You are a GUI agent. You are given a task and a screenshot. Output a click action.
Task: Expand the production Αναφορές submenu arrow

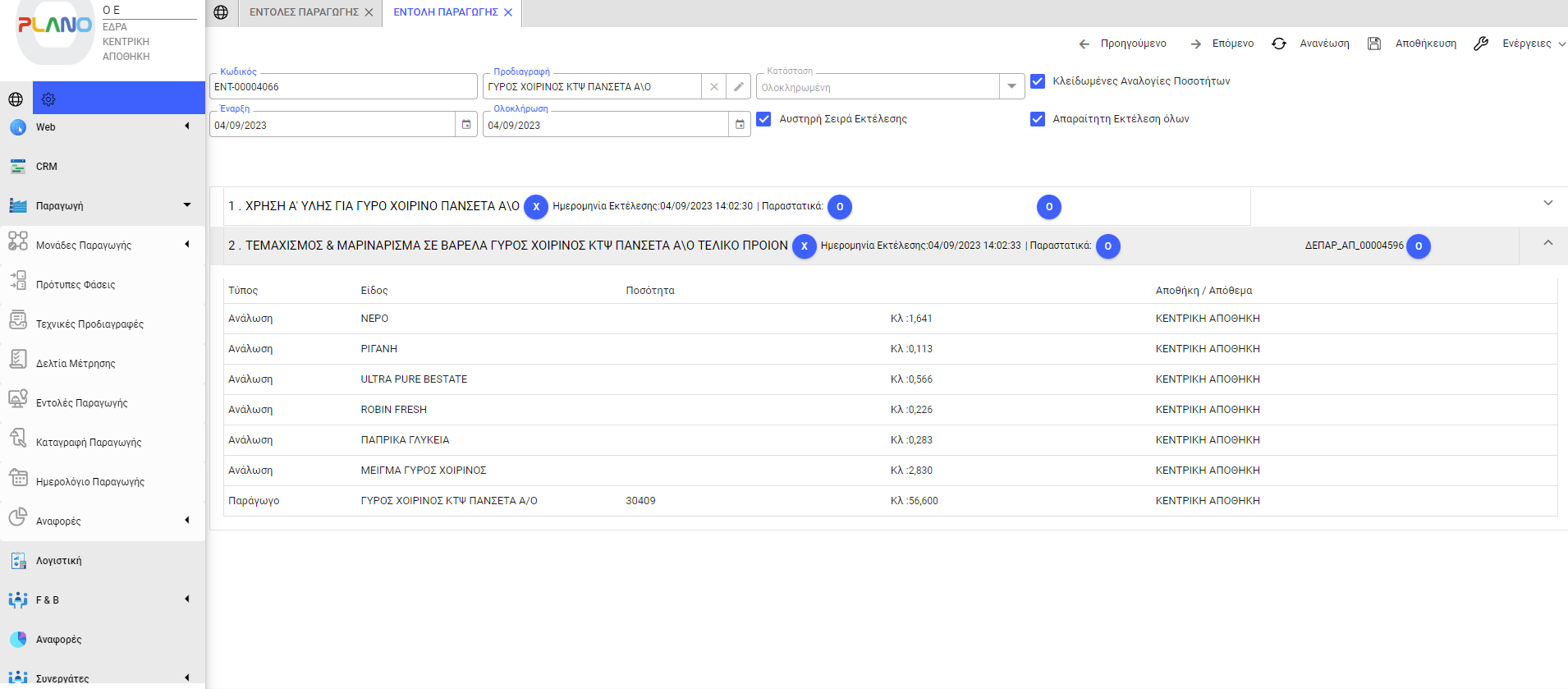[187, 520]
